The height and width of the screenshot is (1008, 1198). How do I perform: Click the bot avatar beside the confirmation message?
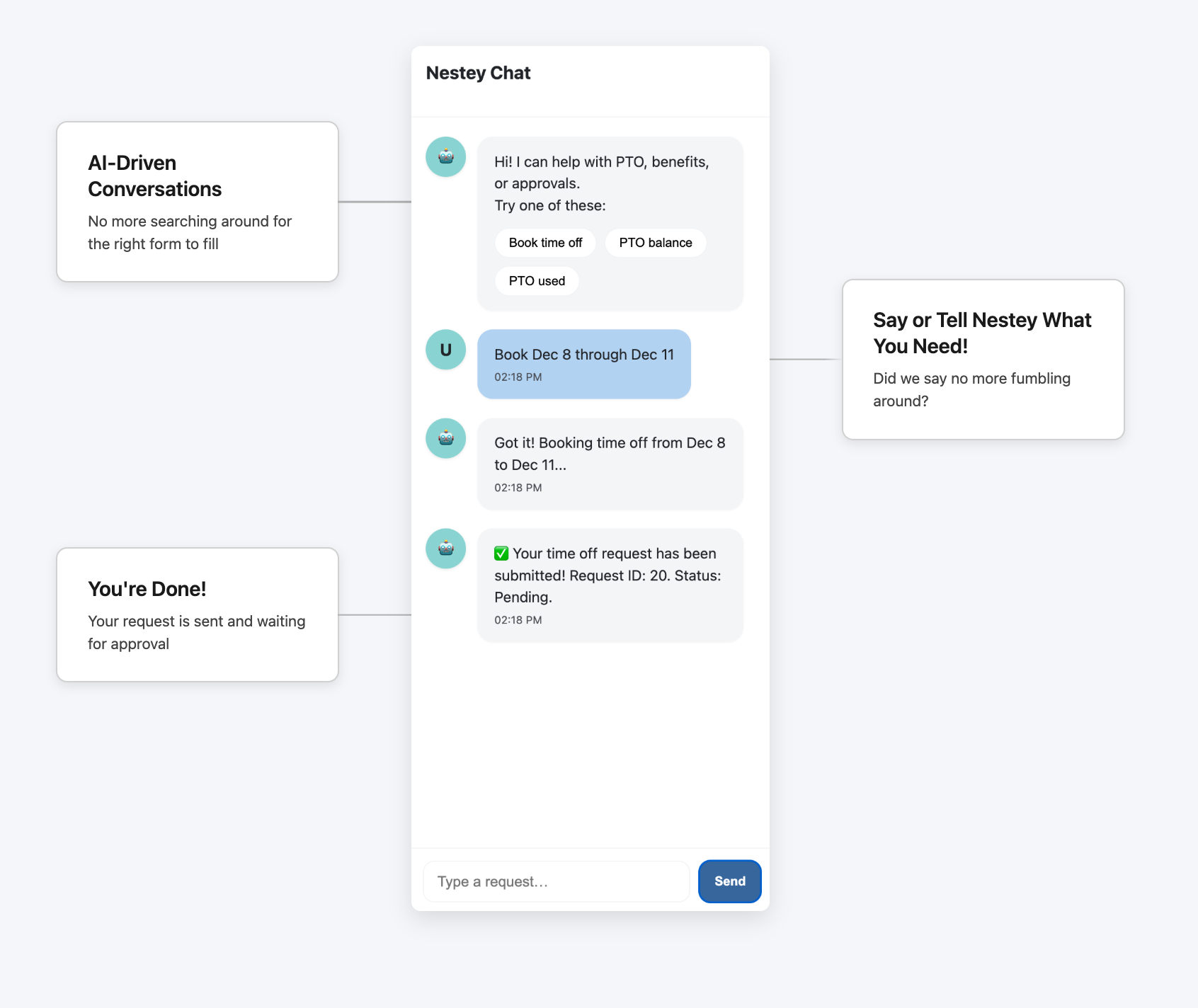445,549
